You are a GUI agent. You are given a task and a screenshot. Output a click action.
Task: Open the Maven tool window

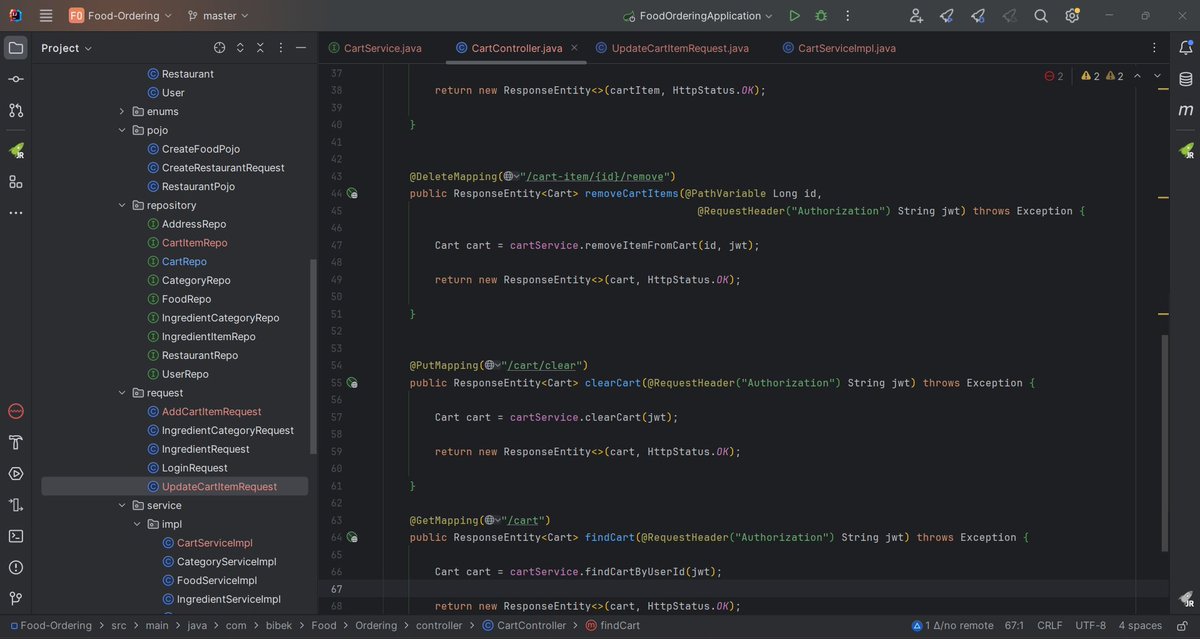click(x=1185, y=110)
